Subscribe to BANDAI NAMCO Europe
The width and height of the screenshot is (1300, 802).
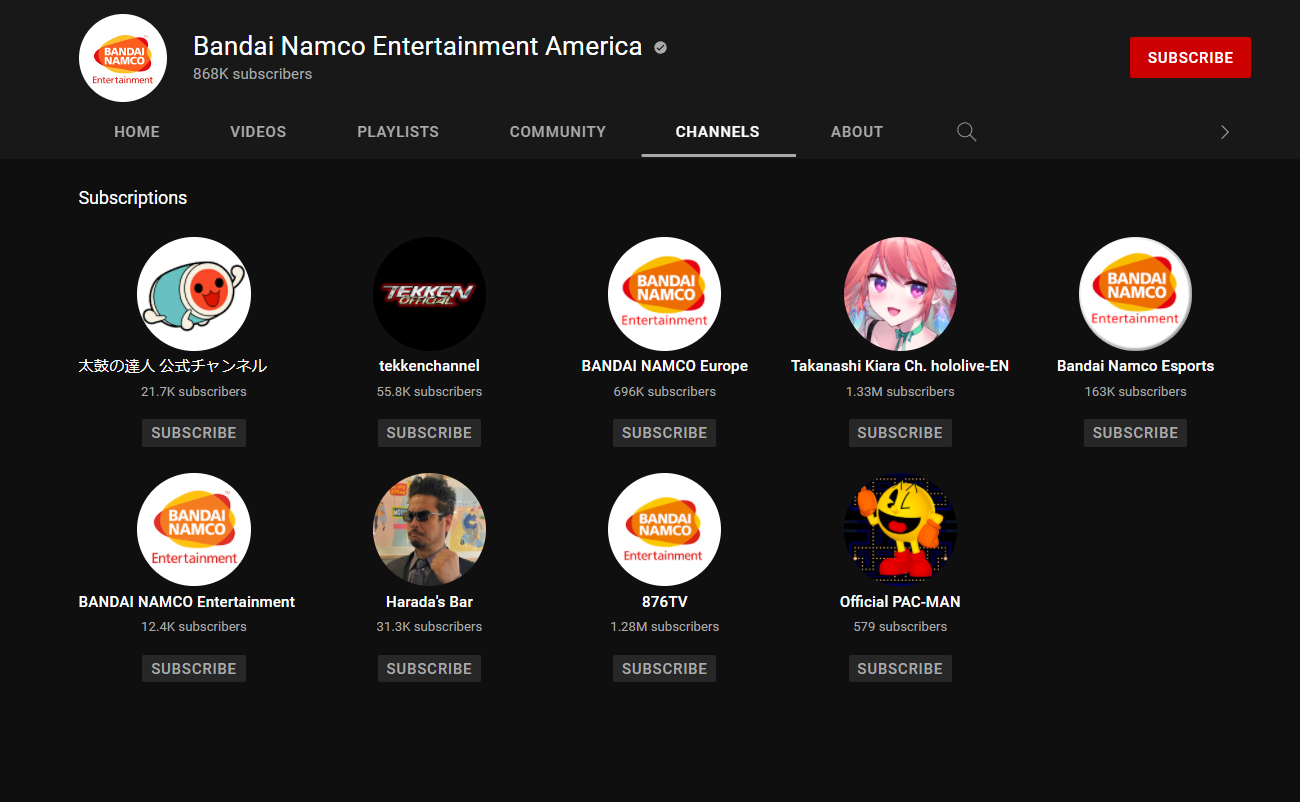[664, 433]
